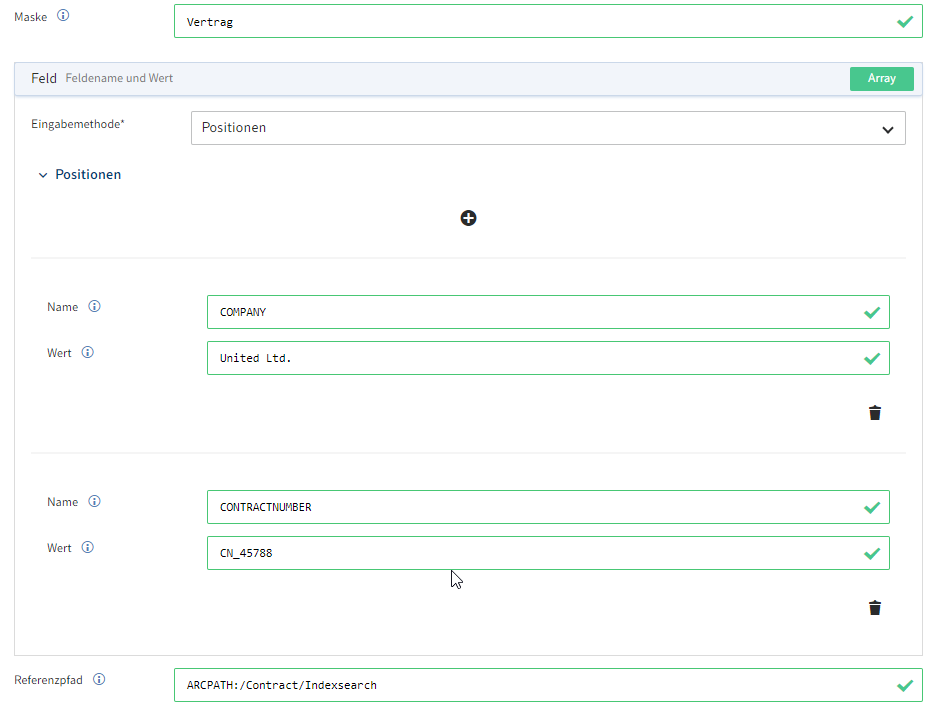Show info for CN_45788 Wert label
Viewport: 934px width, 711px height.
[88, 548]
